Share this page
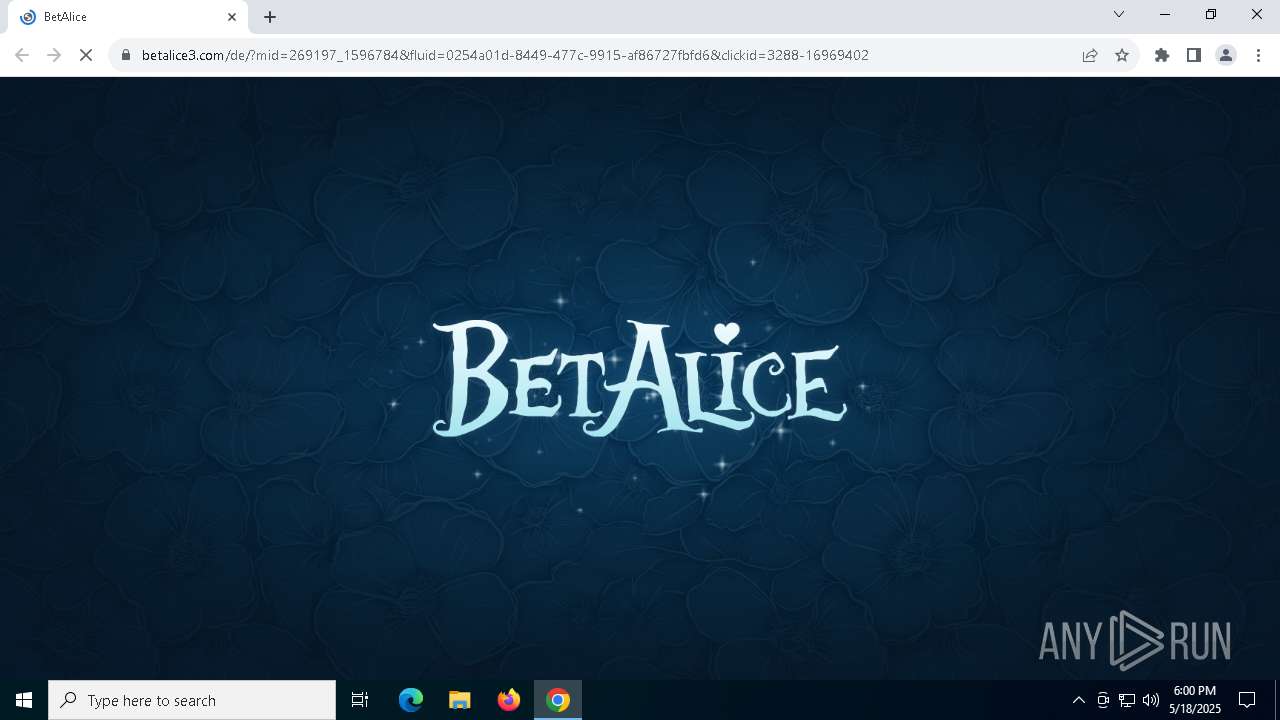 pos(1090,55)
